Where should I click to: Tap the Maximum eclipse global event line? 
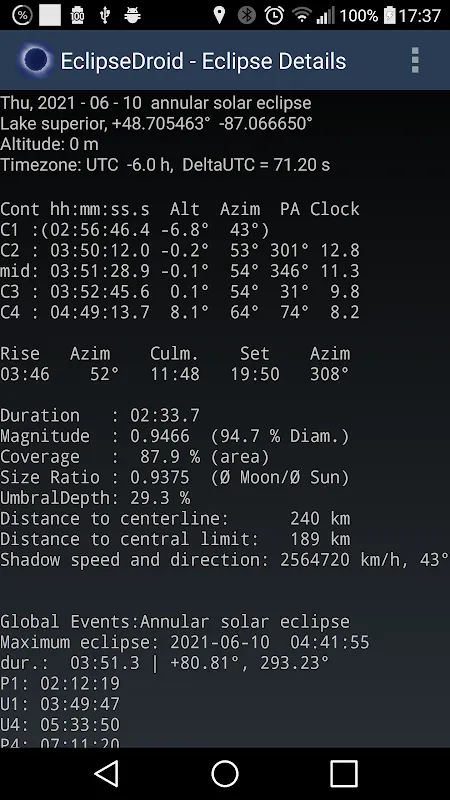(185, 642)
